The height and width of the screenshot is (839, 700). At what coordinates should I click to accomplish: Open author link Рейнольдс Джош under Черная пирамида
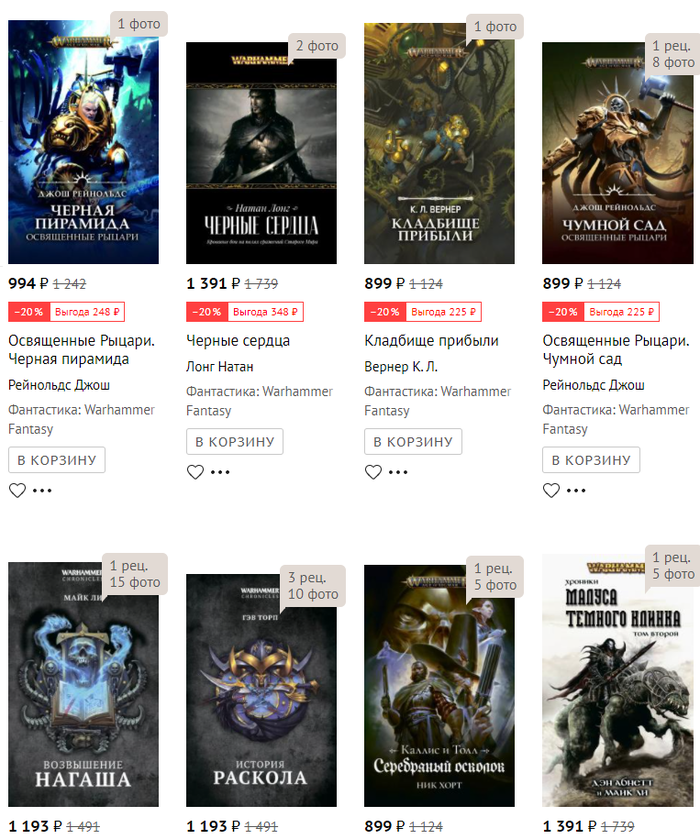tap(59, 385)
